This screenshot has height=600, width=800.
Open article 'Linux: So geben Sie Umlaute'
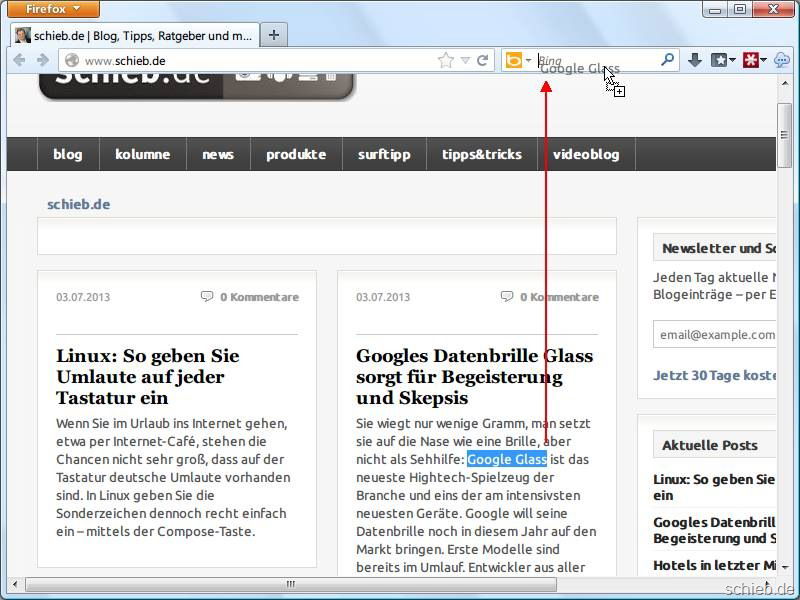(x=148, y=377)
